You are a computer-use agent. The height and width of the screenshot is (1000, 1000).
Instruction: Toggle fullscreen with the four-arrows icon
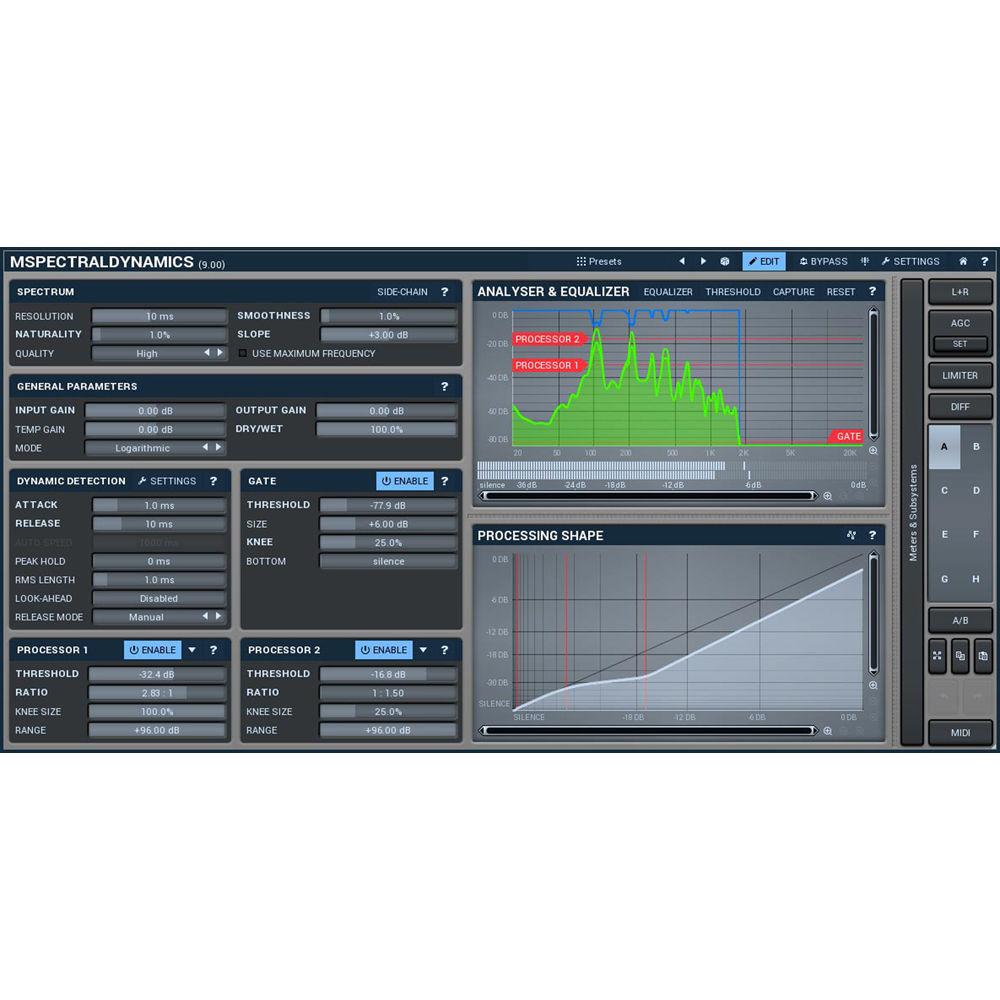tap(937, 655)
